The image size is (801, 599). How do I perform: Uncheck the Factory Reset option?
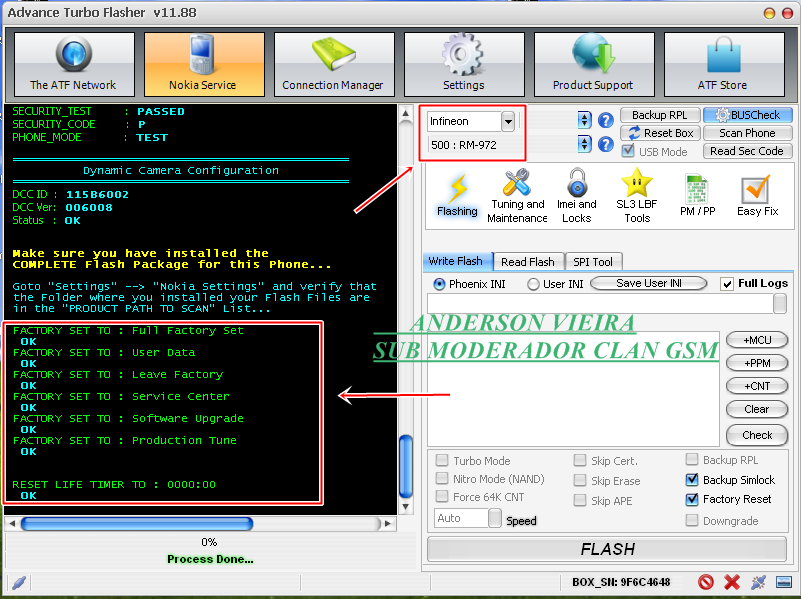coord(693,499)
